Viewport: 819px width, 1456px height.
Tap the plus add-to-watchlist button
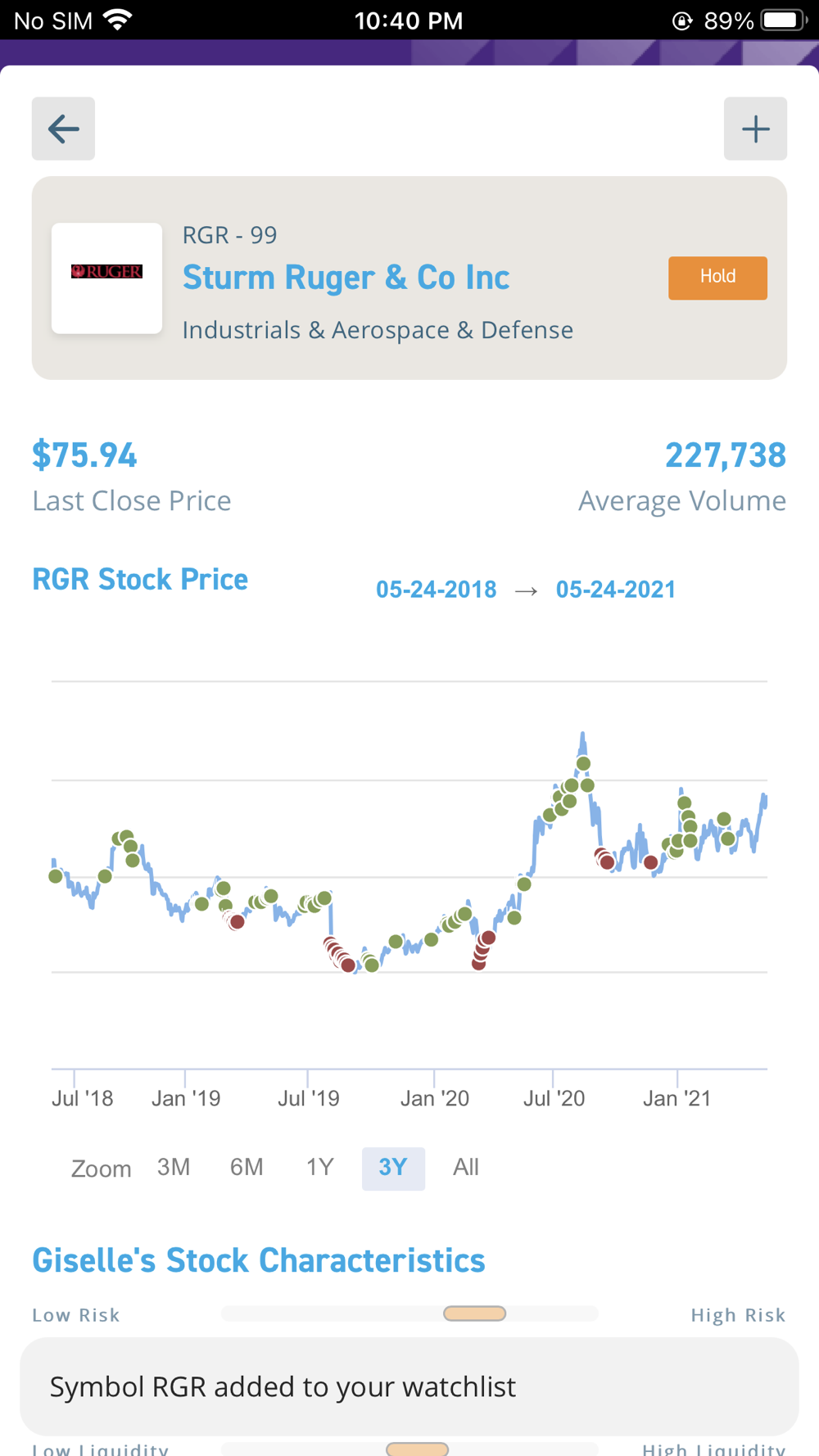click(755, 129)
